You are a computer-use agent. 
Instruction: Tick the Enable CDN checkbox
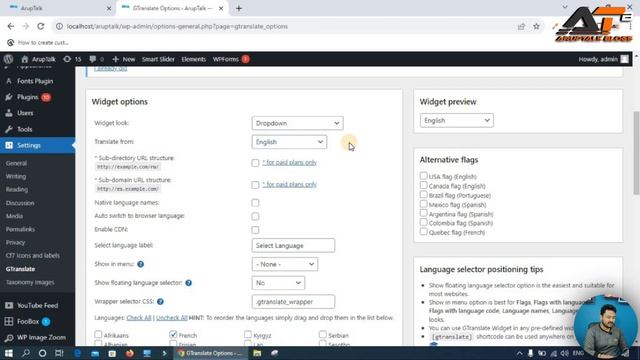[255, 230]
